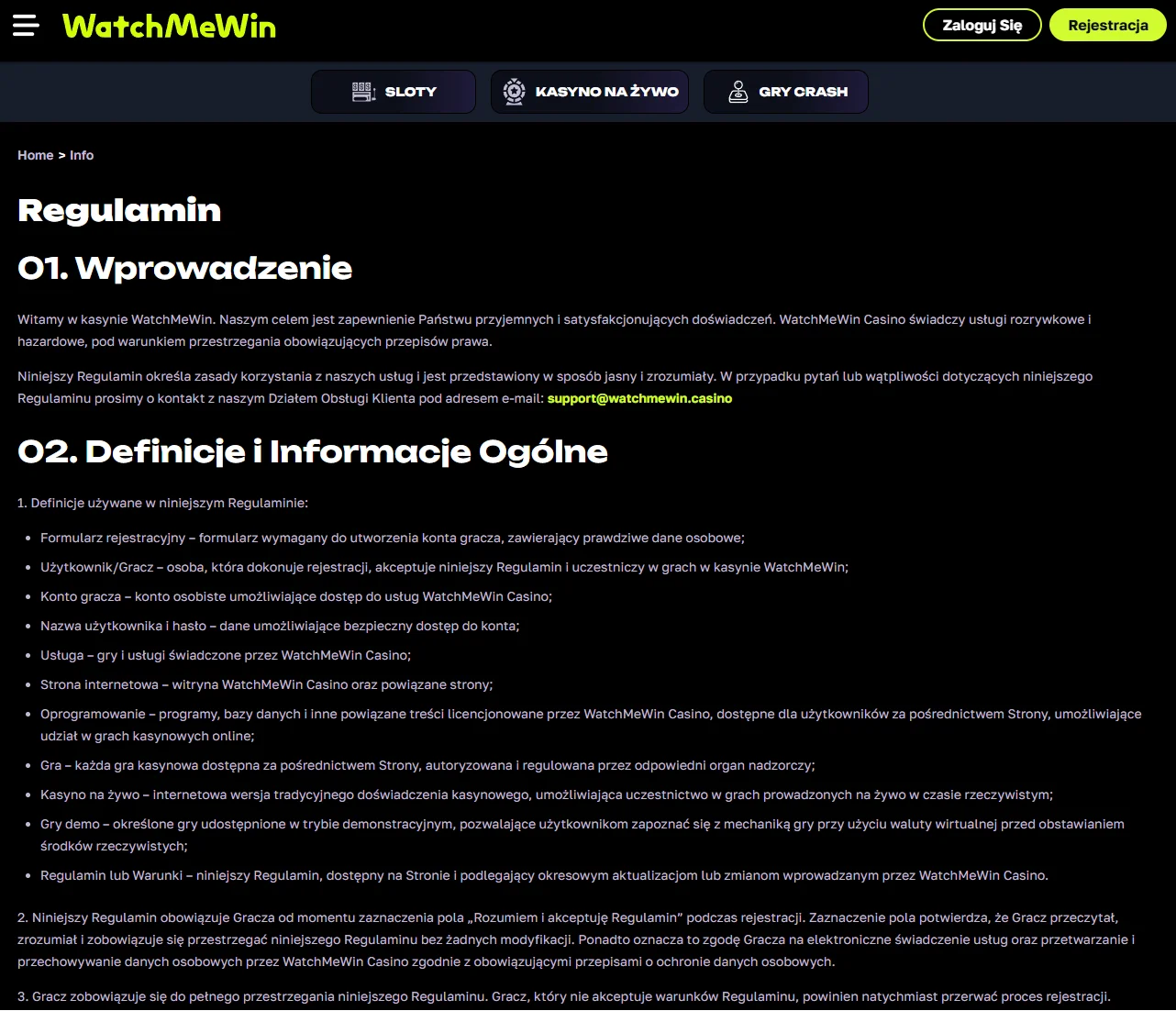The width and height of the screenshot is (1176, 1011).
Task: Go to the GRY CRASH tab
Action: pyautogui.click(x=786, y=92)
